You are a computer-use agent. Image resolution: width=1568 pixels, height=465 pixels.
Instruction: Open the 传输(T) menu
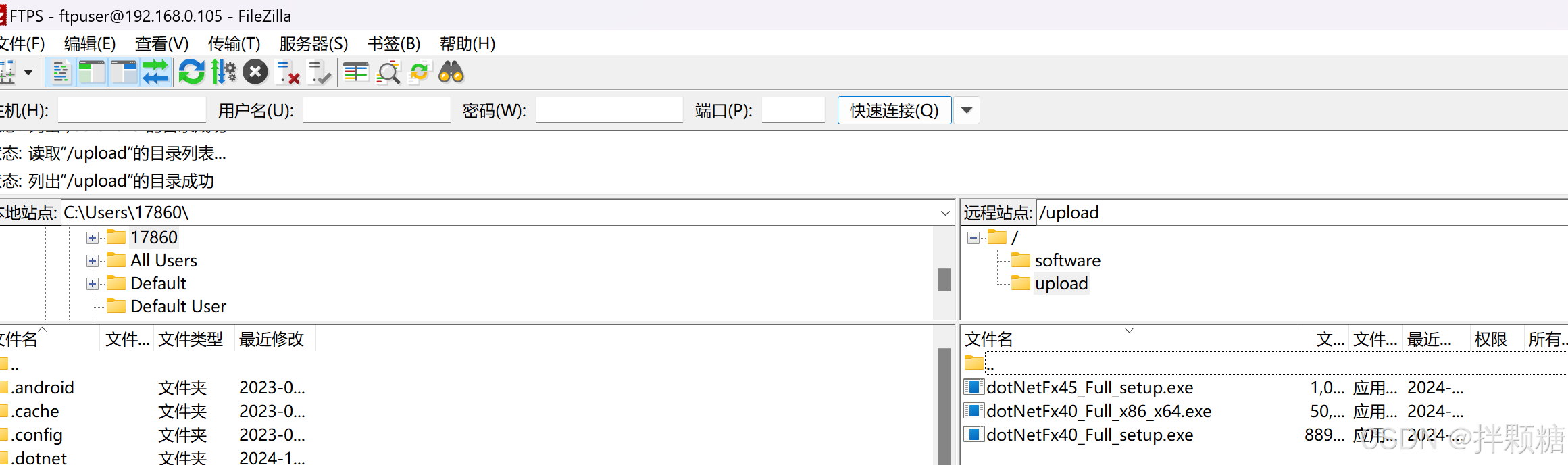tap(234, 44)
